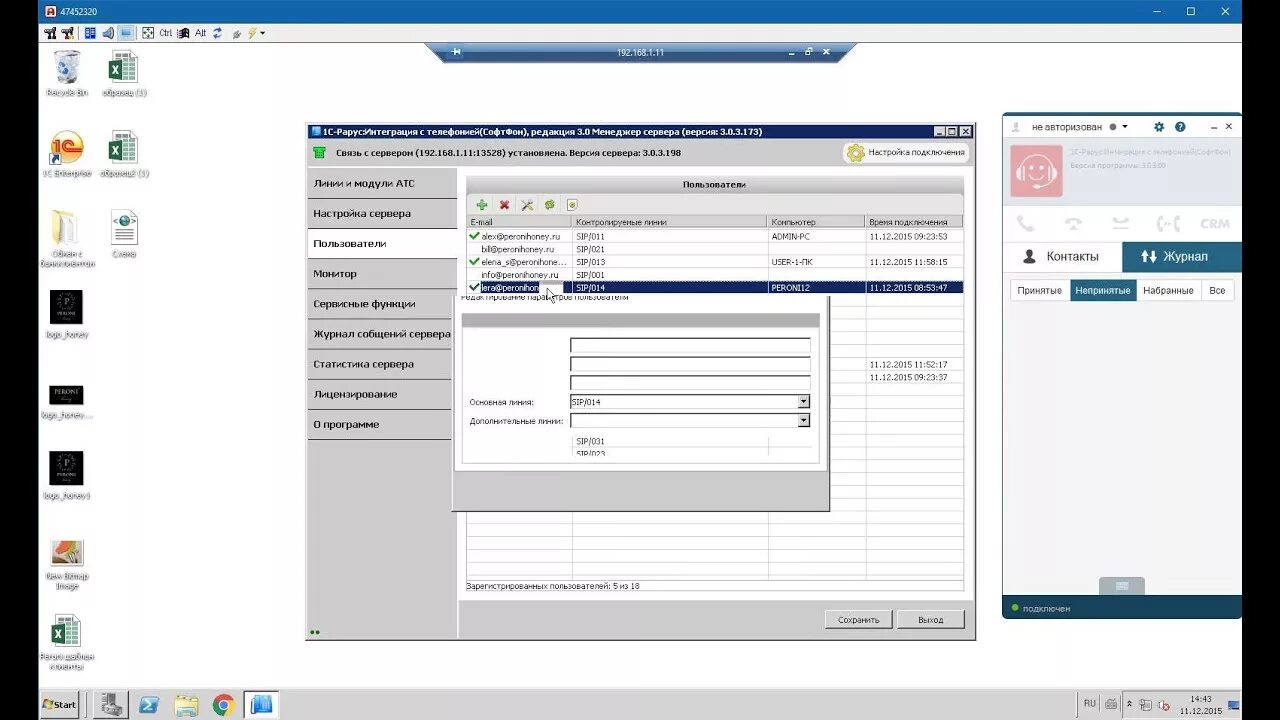
Task: Show Непринятые calls filter
Action: [x=1103, y=291]
